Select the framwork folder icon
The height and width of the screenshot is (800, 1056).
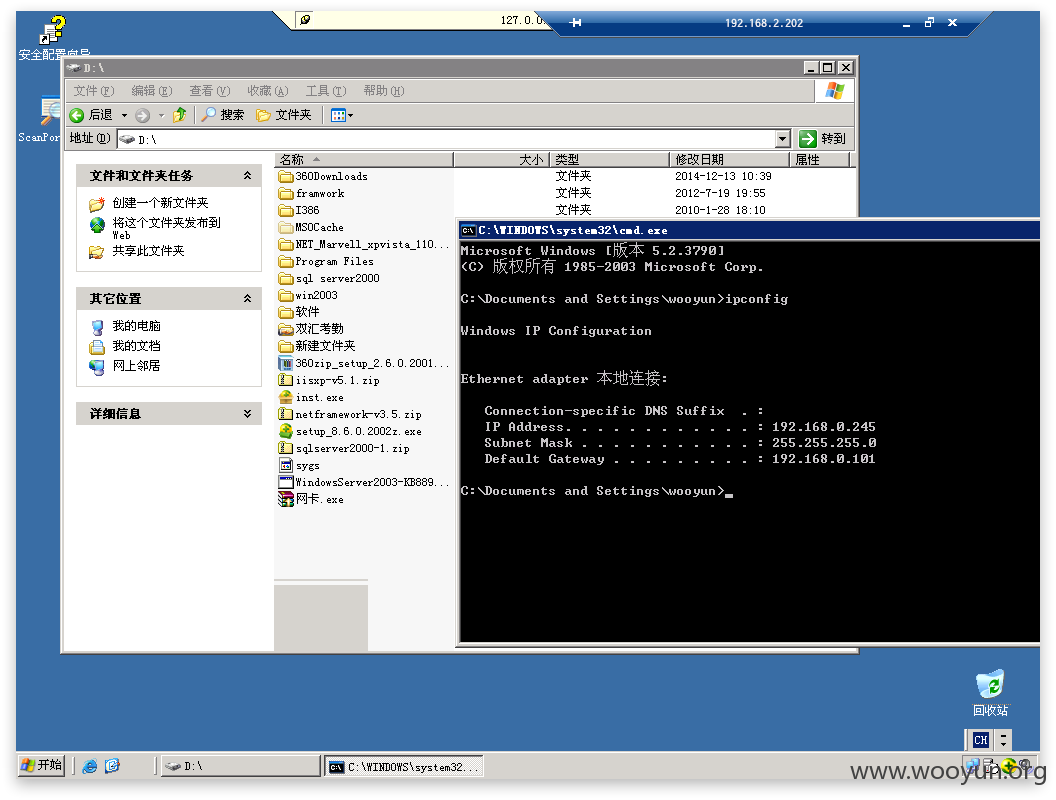286,193
